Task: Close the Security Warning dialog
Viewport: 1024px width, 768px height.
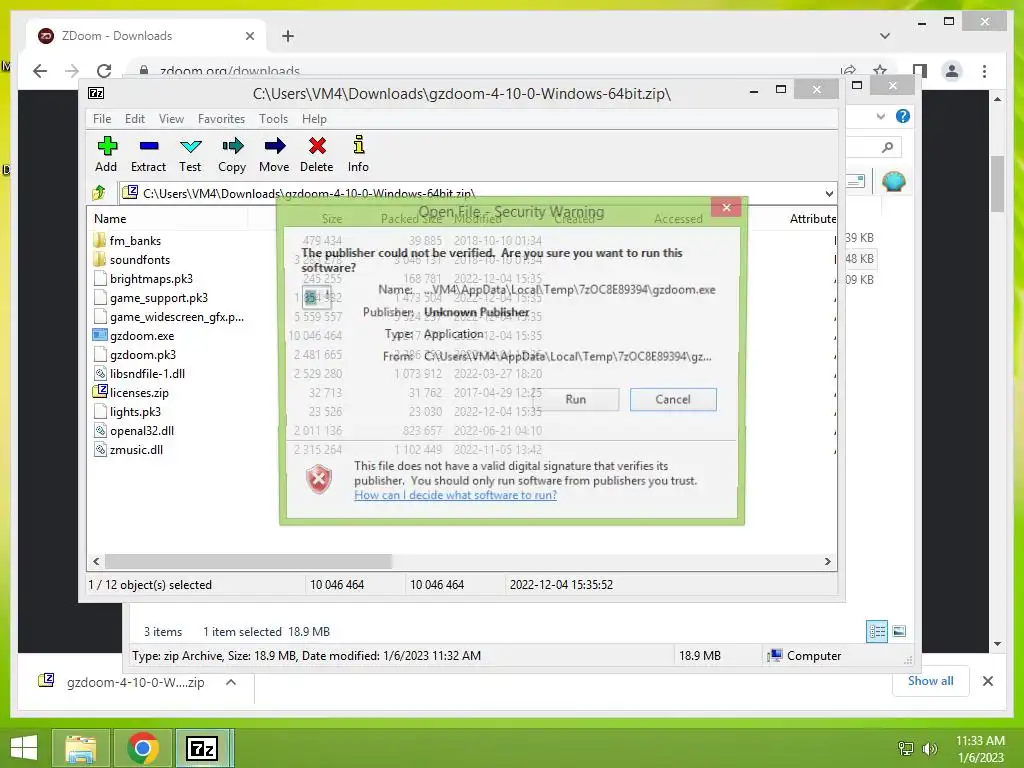Action: click(x=726, y=207)
